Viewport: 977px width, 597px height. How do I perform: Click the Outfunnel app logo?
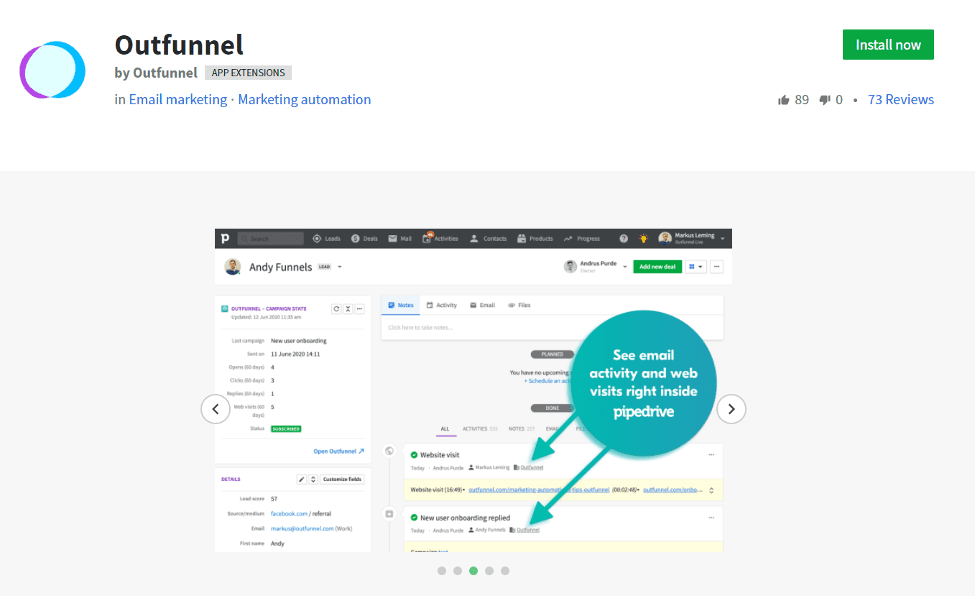tap(52, 70)
